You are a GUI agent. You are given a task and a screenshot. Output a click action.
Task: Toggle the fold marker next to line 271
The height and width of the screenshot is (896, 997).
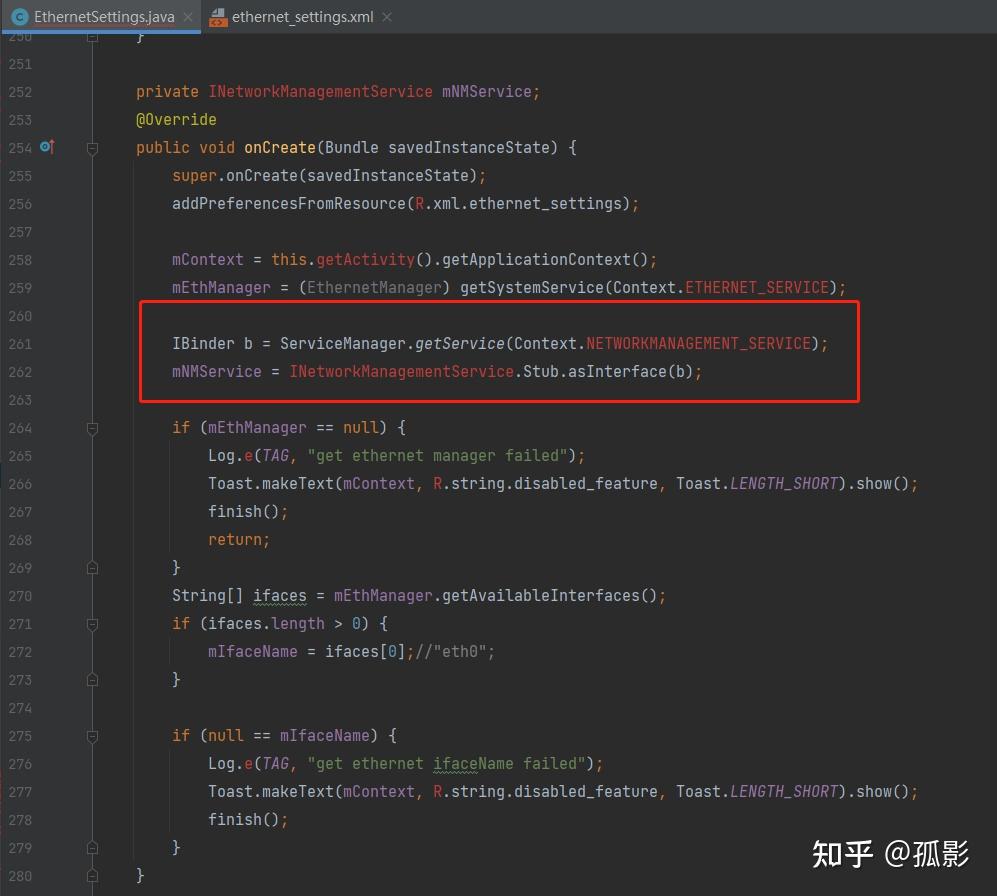point(92,623)
